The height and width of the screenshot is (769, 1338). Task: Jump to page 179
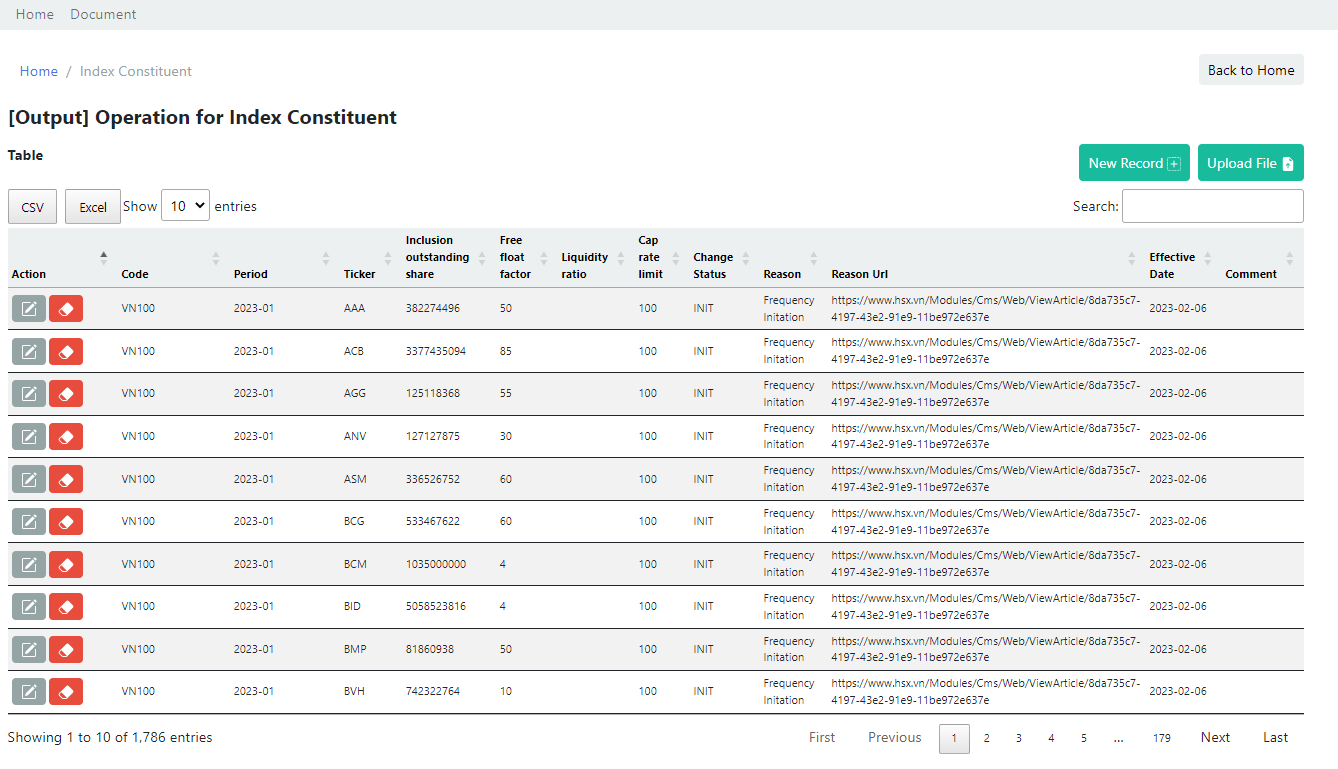pos(1161,738)
